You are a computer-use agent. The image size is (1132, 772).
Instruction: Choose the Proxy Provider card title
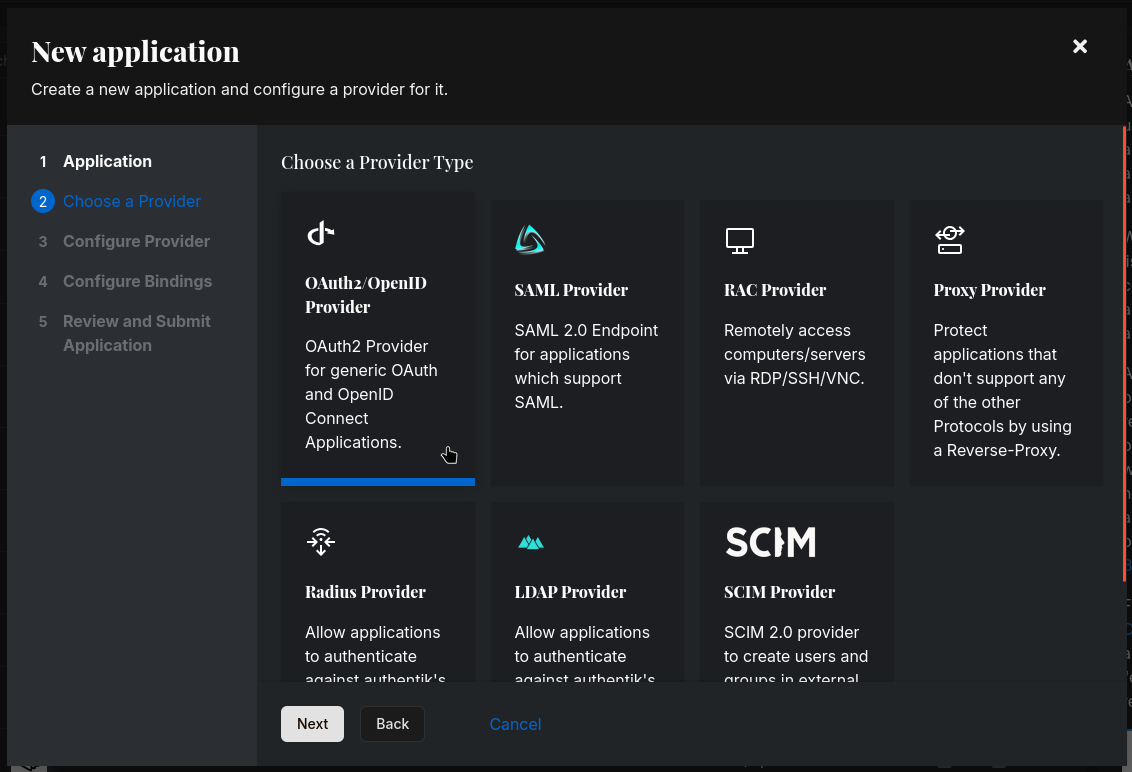pyautogui.click(x=989, y=290)
